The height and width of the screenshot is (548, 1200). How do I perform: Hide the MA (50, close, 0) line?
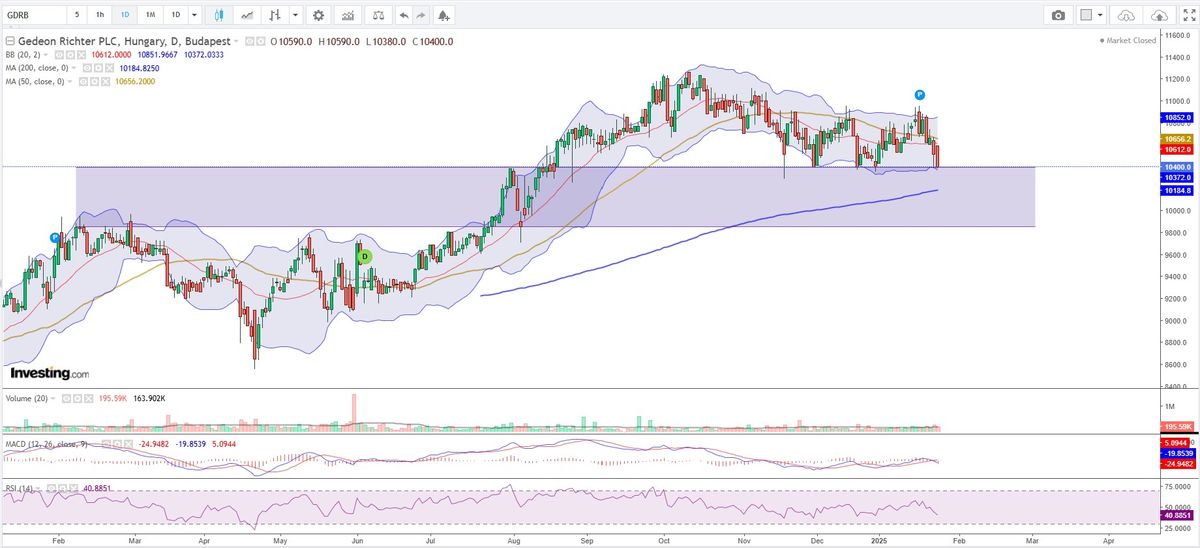[x=83, y=82]
